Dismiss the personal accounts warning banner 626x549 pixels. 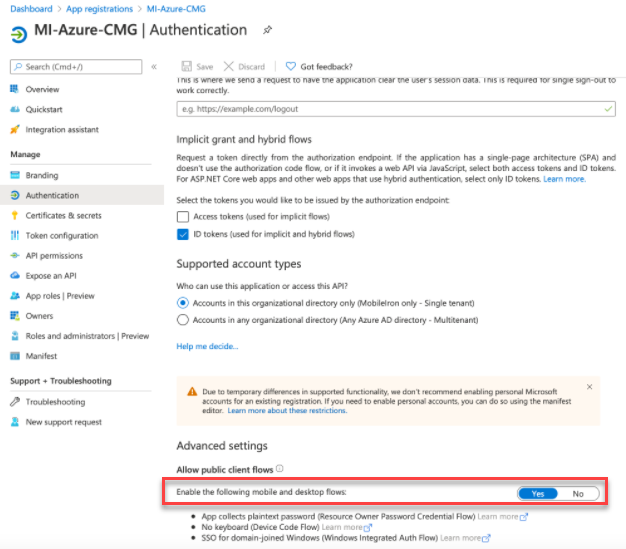pos(589,386)
